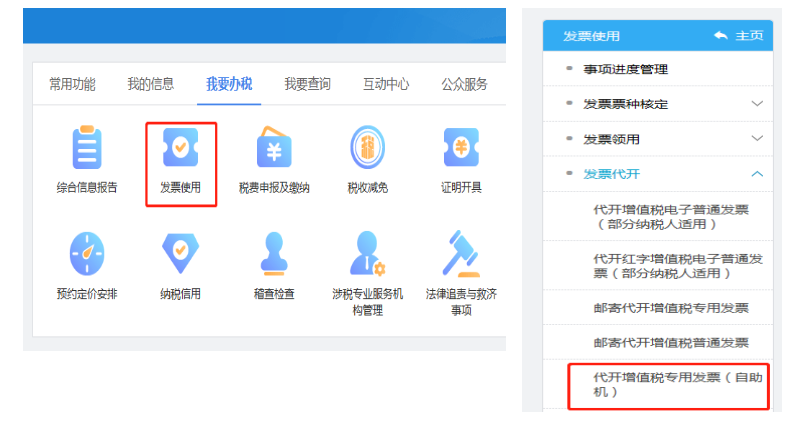Image resolution: width=800 pixels, height=425 pixels.
Task: Open the 综合信息报告 clipboard icon
Action: pyautogui.click(x=87, y=147)
